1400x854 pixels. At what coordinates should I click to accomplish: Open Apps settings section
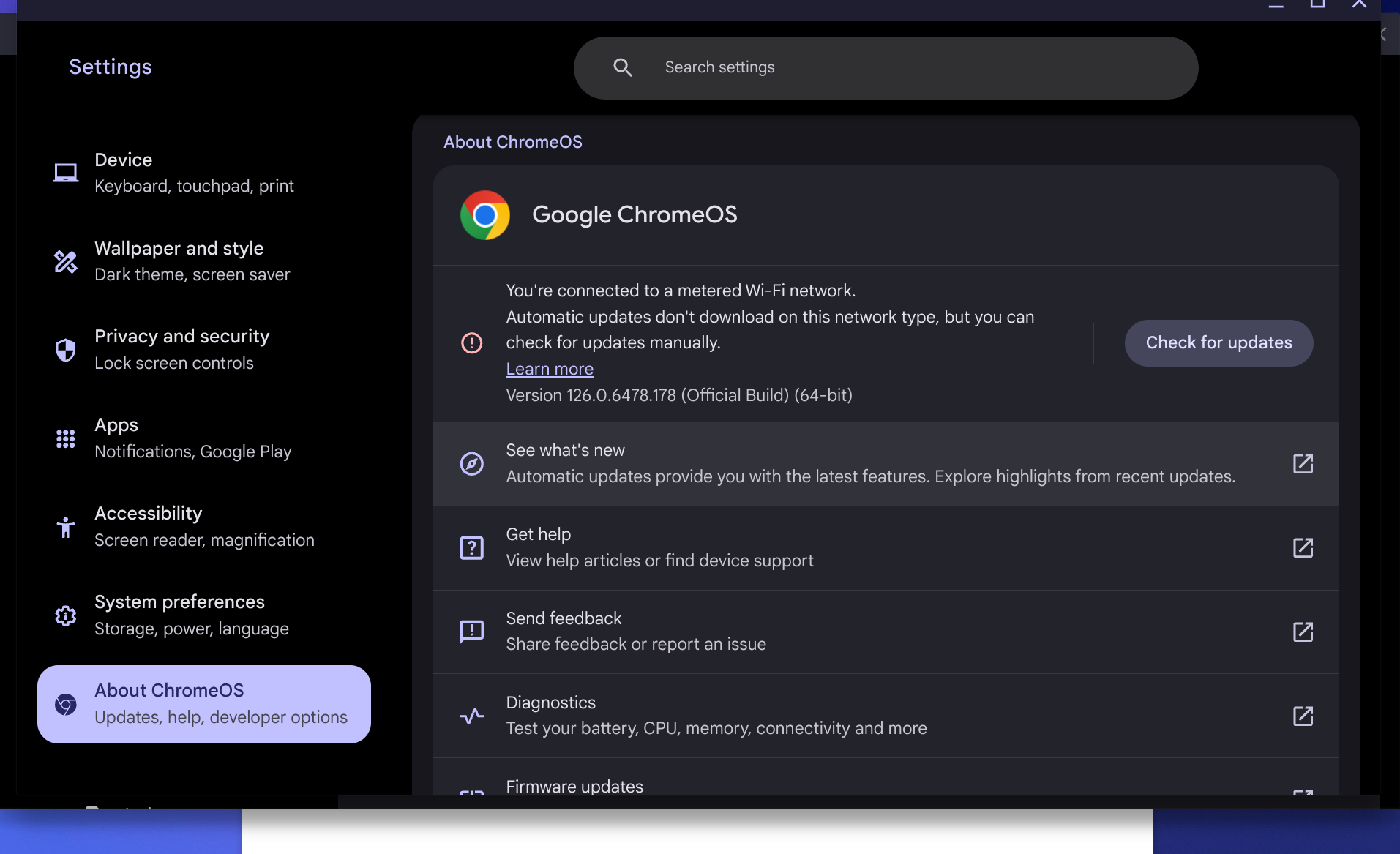tap(203, 438)
